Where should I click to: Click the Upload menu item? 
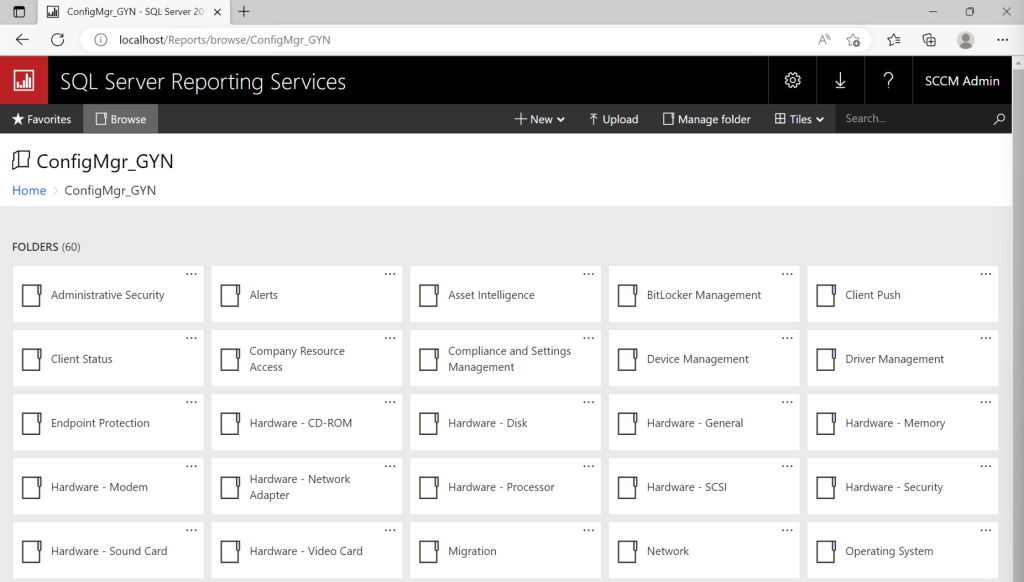click(613, 119)
